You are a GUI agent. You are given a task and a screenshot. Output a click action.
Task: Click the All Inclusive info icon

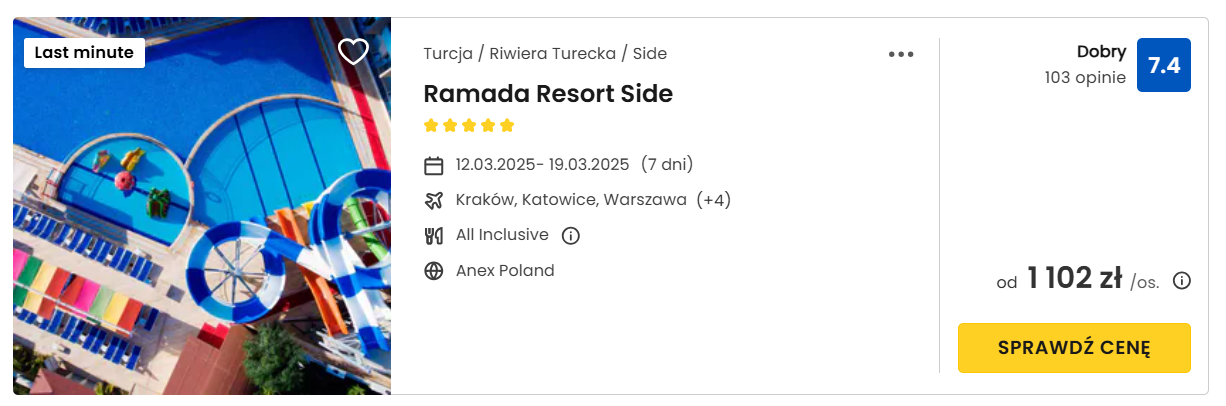coord(570,236)
